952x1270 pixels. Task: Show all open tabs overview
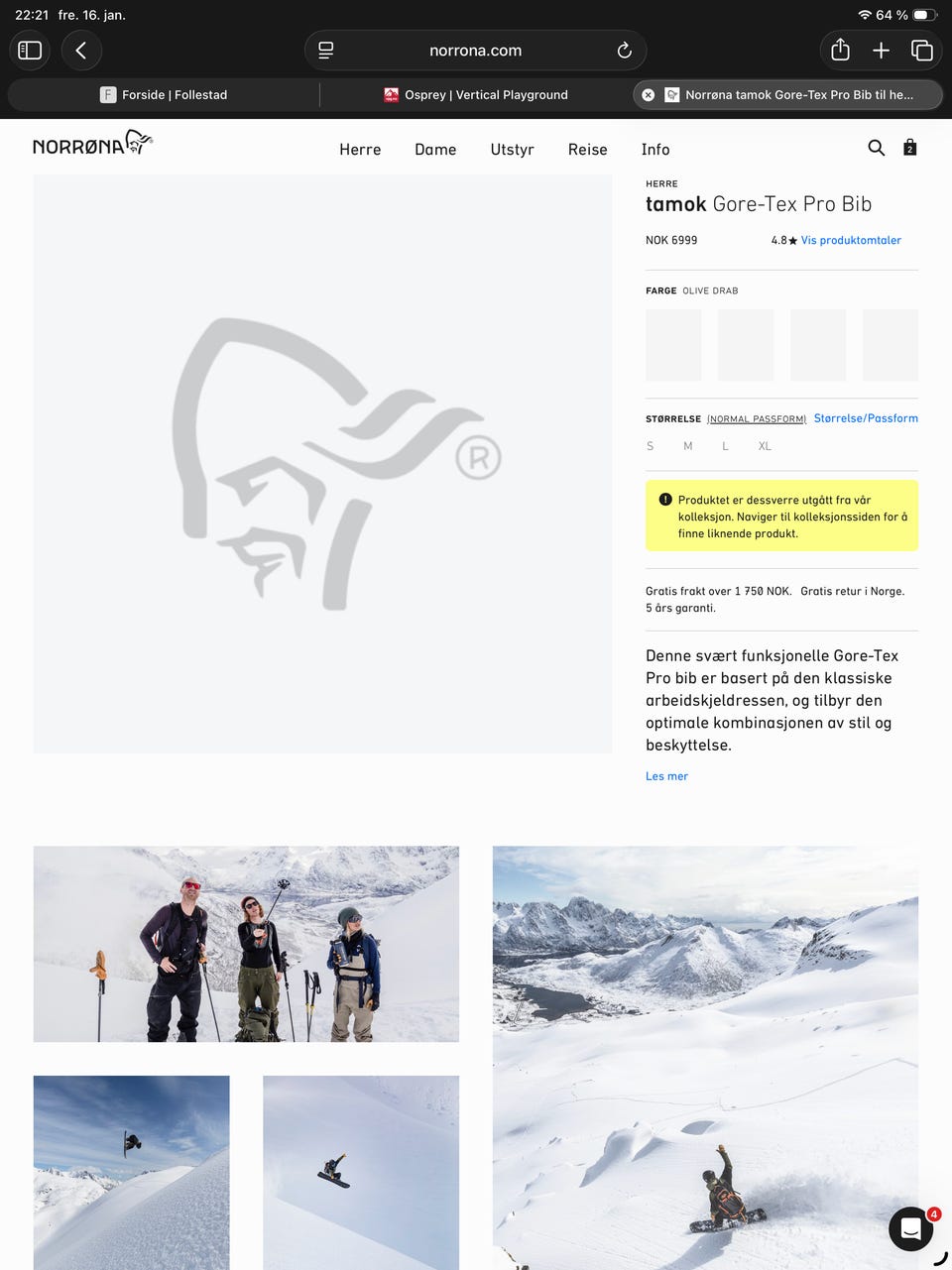(x=922, y=51)
